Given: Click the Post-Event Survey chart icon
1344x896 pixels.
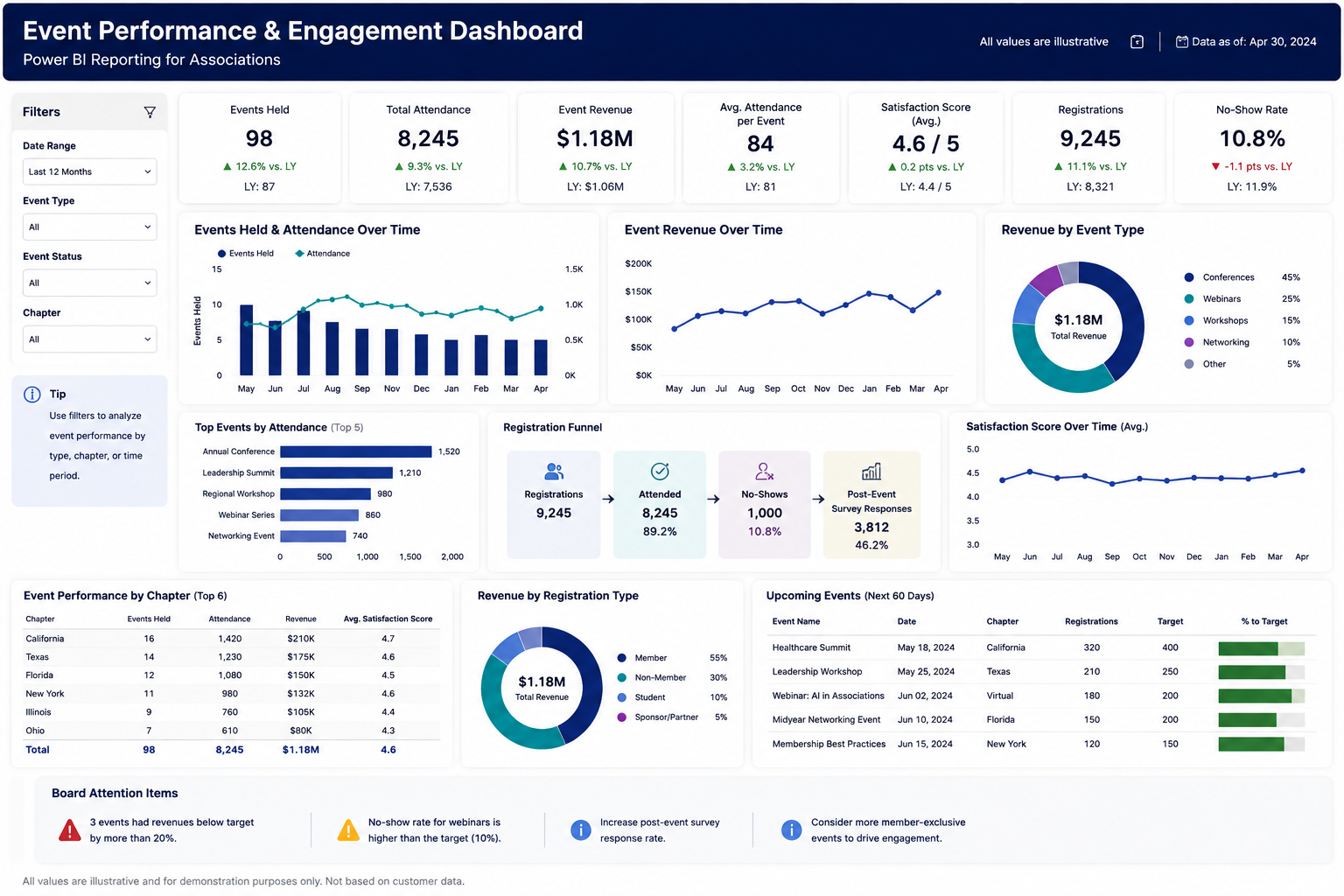Looking at the screenshot, I should click(871, 472).
